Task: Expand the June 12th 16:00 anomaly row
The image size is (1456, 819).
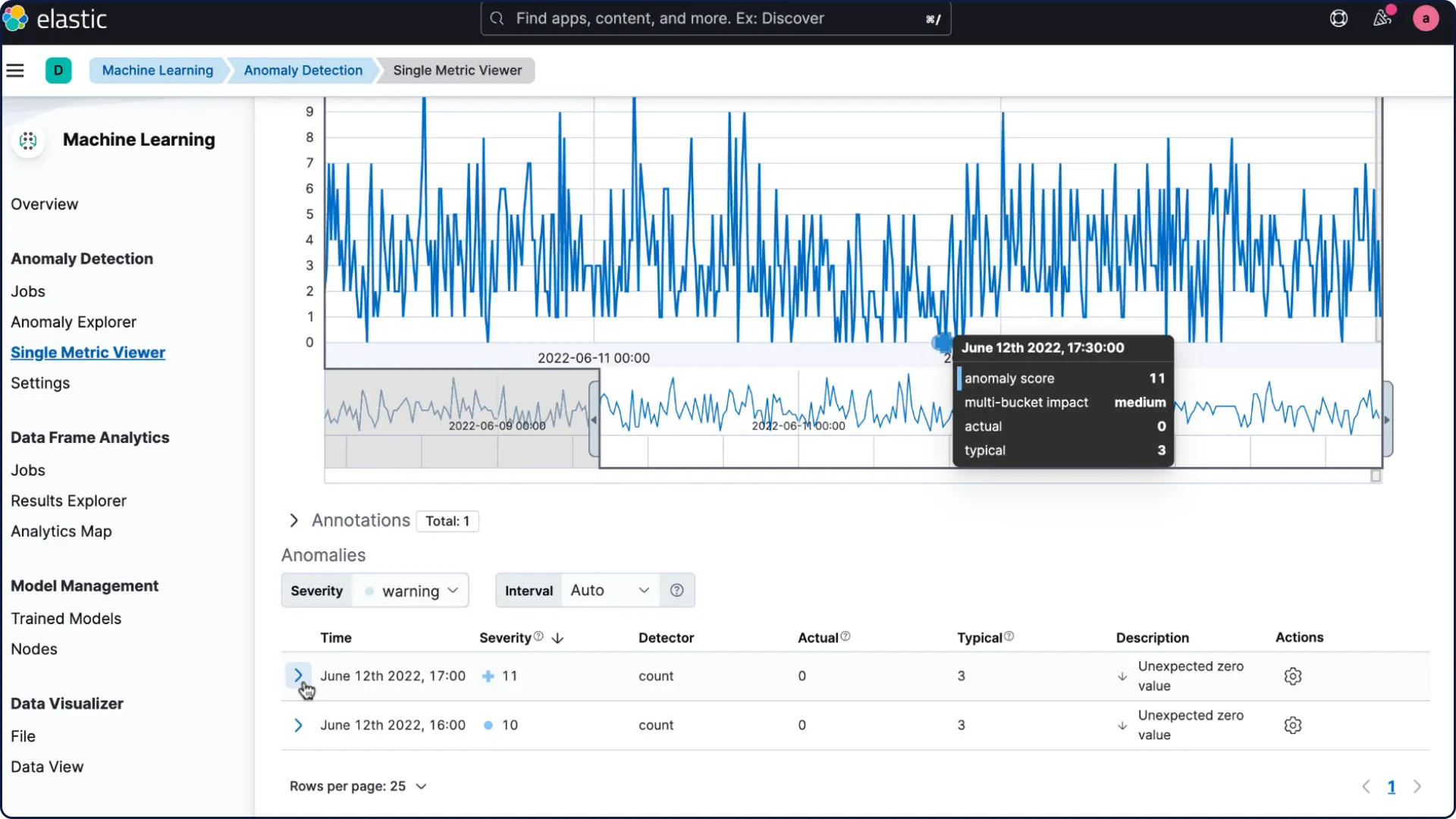Action: (x=298, y=725)
